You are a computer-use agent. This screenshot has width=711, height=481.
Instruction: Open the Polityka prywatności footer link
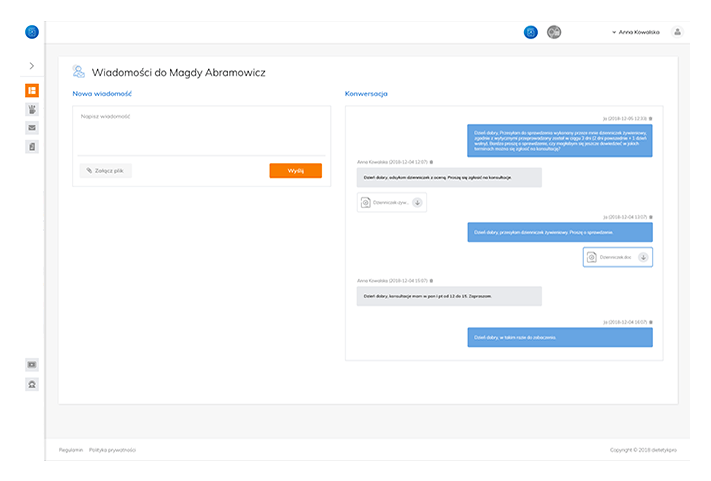coord(112,450)
